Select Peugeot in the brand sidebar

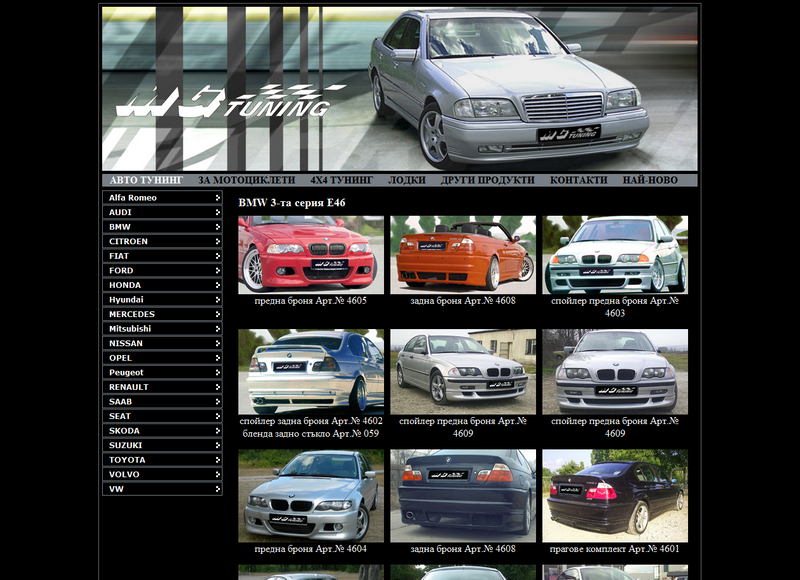(x=162, y=372)
